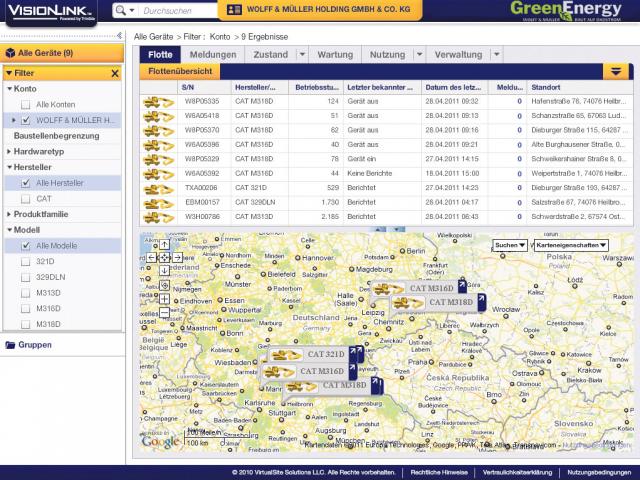Zoom in the map with plus
640x480 pixels.
(x=164, y=299)
